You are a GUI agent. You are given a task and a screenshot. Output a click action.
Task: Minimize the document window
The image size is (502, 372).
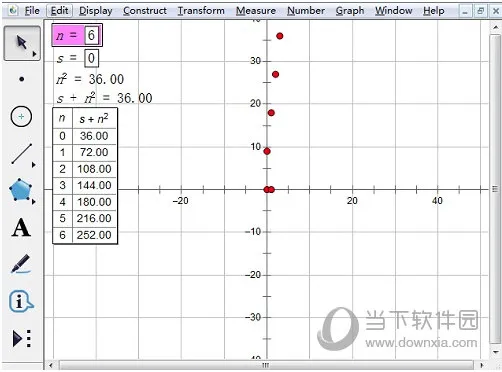click(x=465, y=12)
